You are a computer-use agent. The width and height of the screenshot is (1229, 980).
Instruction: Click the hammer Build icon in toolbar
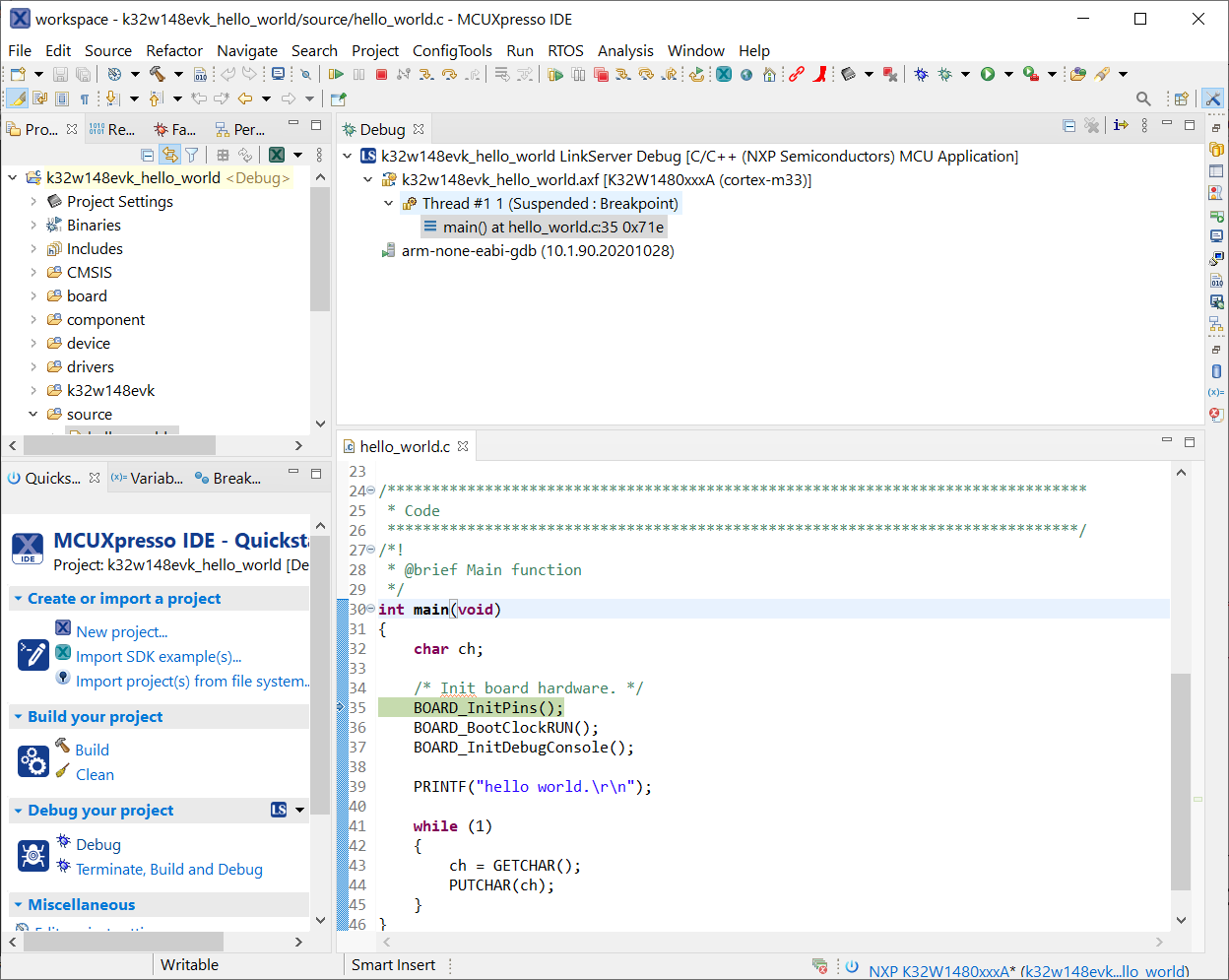157,74
